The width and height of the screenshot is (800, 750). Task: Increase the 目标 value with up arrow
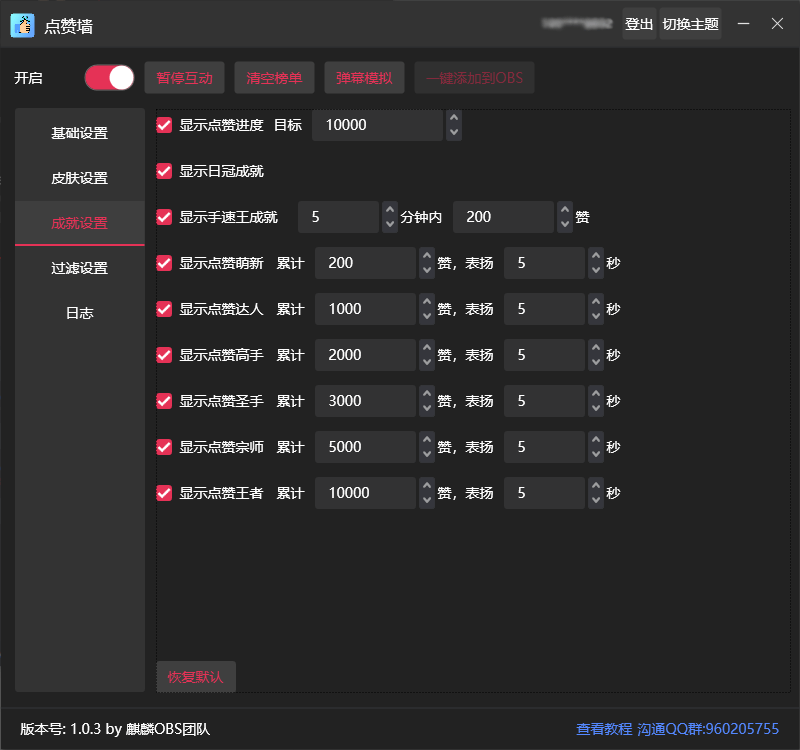(454, 119)
